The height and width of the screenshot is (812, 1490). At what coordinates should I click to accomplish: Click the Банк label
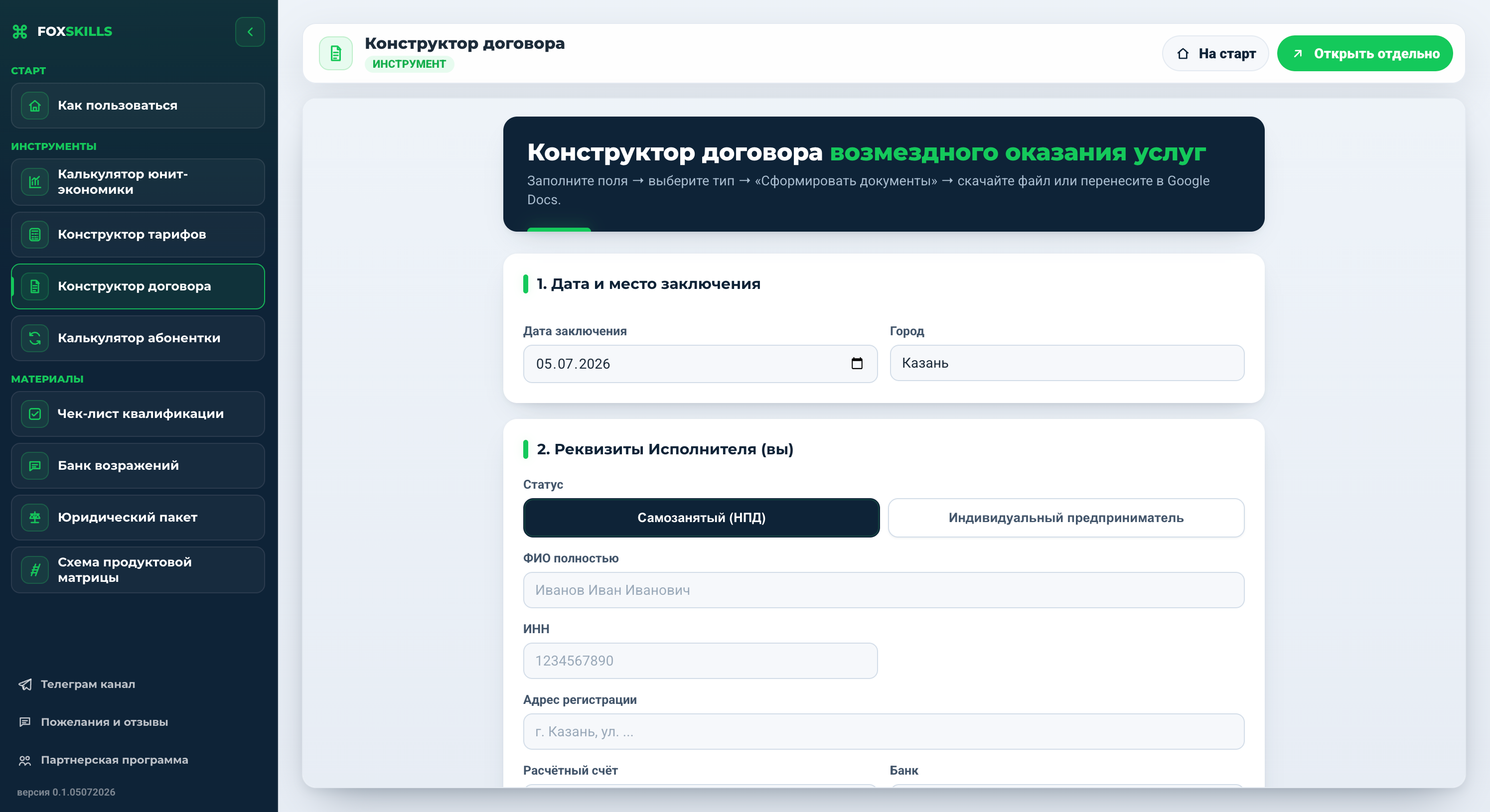tap(903, 770)
